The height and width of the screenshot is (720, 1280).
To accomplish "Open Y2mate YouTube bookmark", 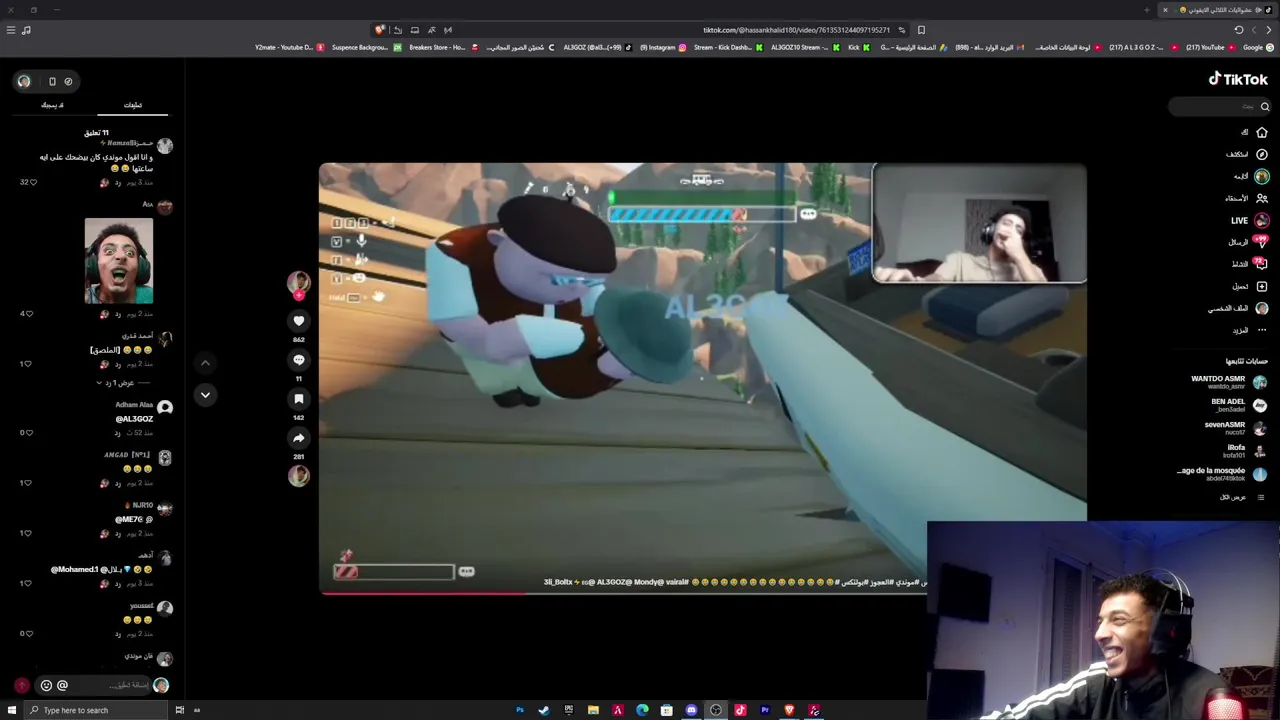I will point(290,47).
